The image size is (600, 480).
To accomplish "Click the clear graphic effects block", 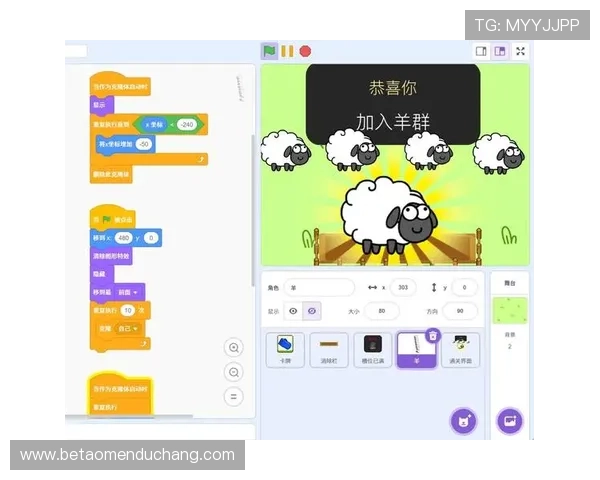I will (x=111, y=256).
